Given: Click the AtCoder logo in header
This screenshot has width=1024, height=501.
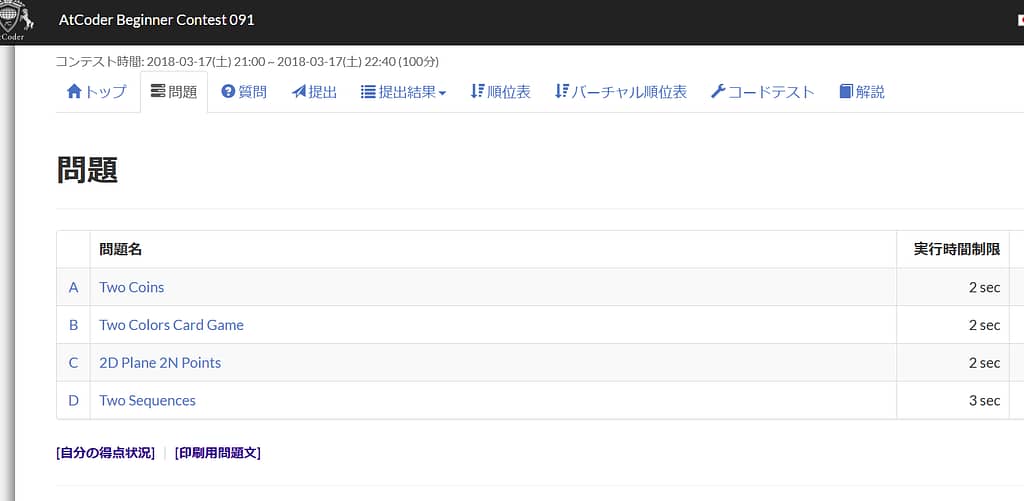Looking at the screenshot, I should pos(16,21).
